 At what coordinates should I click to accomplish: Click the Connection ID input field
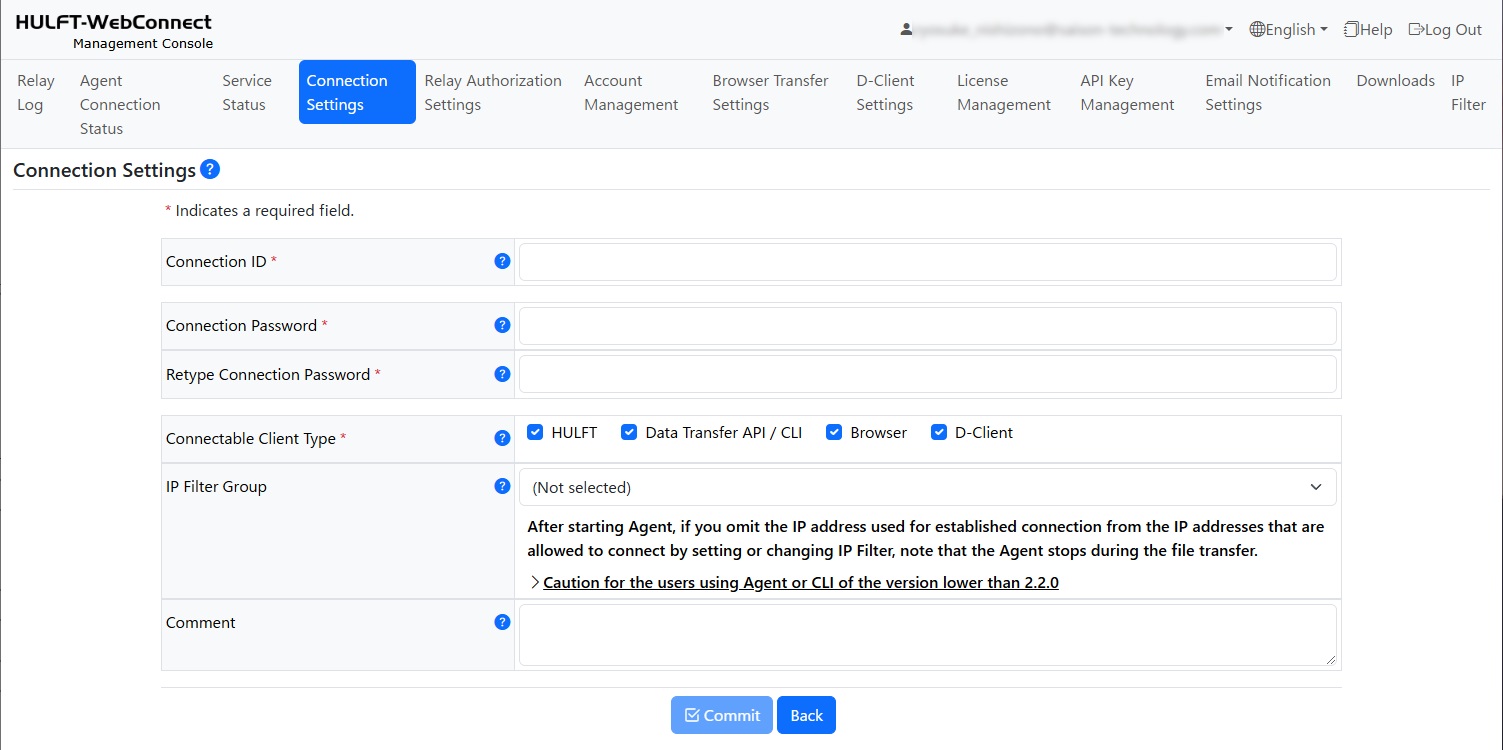(927, 262)
